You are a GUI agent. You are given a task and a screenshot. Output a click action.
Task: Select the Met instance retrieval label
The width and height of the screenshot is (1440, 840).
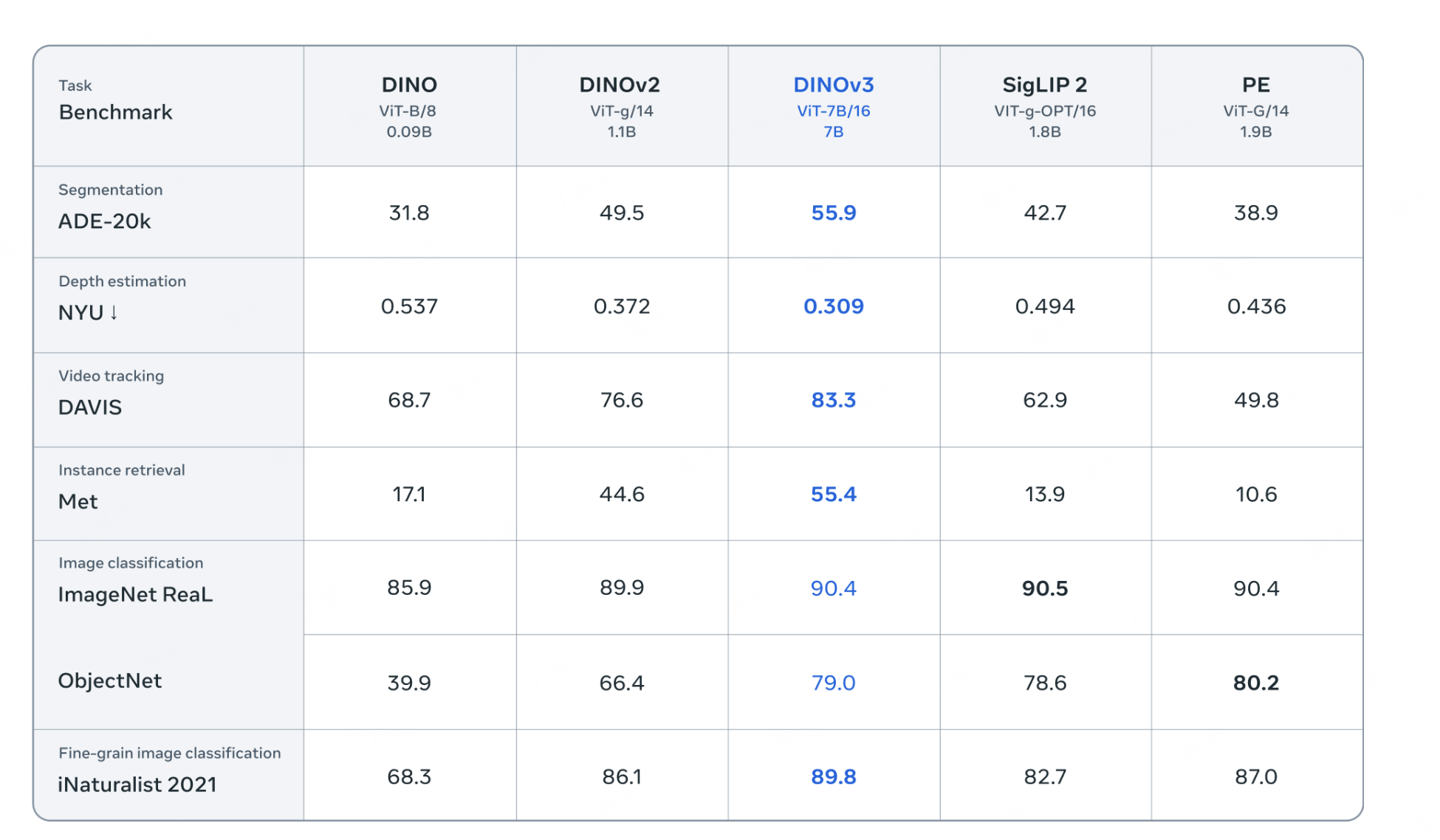point(78,502)
